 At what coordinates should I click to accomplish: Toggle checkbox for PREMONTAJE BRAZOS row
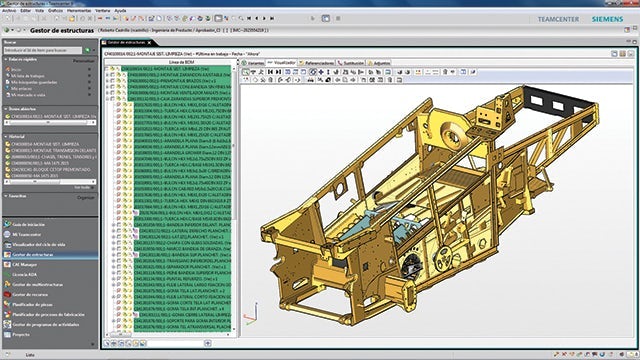(x=113, y=81)
